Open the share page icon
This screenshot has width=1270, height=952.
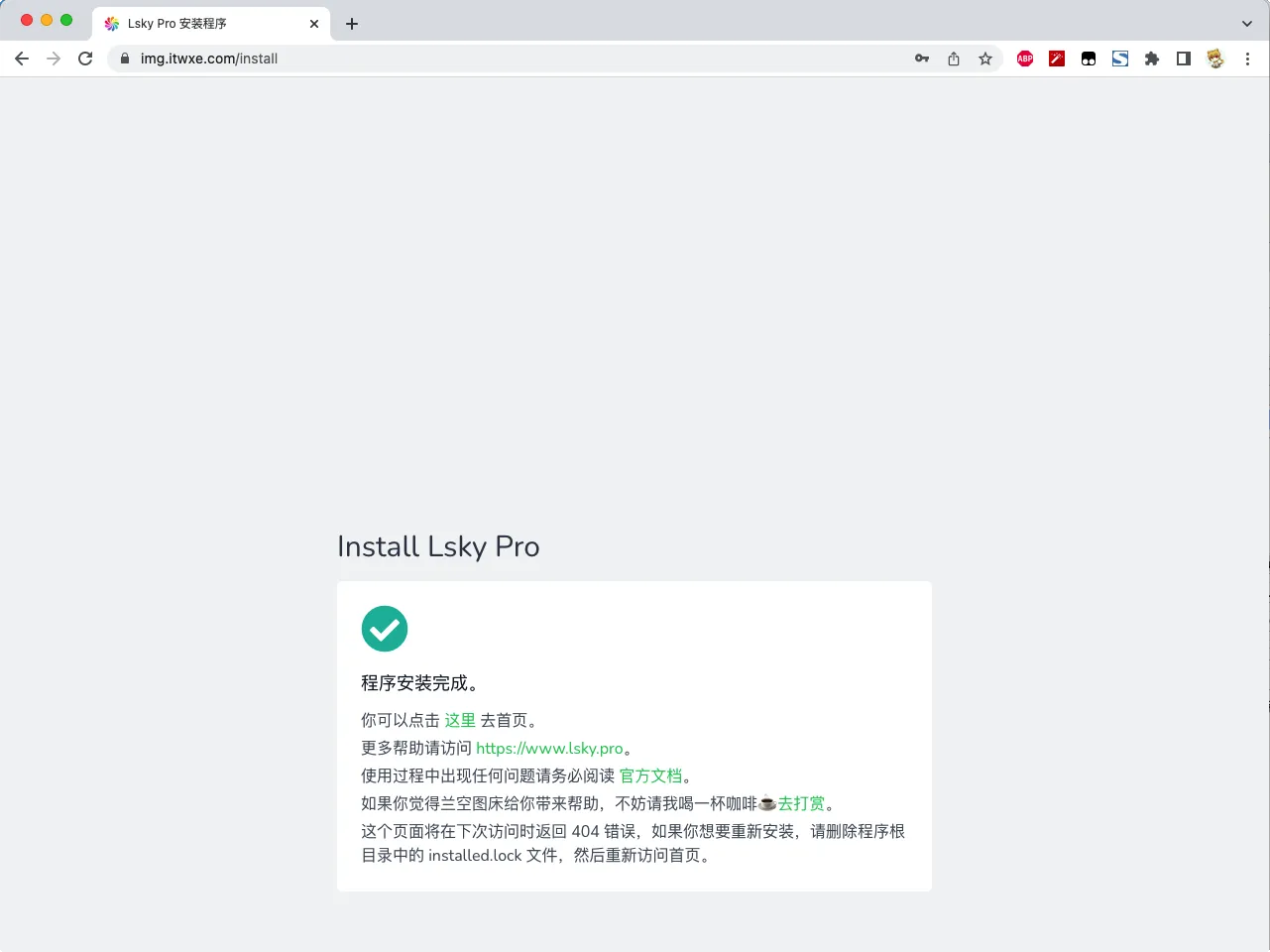click(x=954, y=59)
